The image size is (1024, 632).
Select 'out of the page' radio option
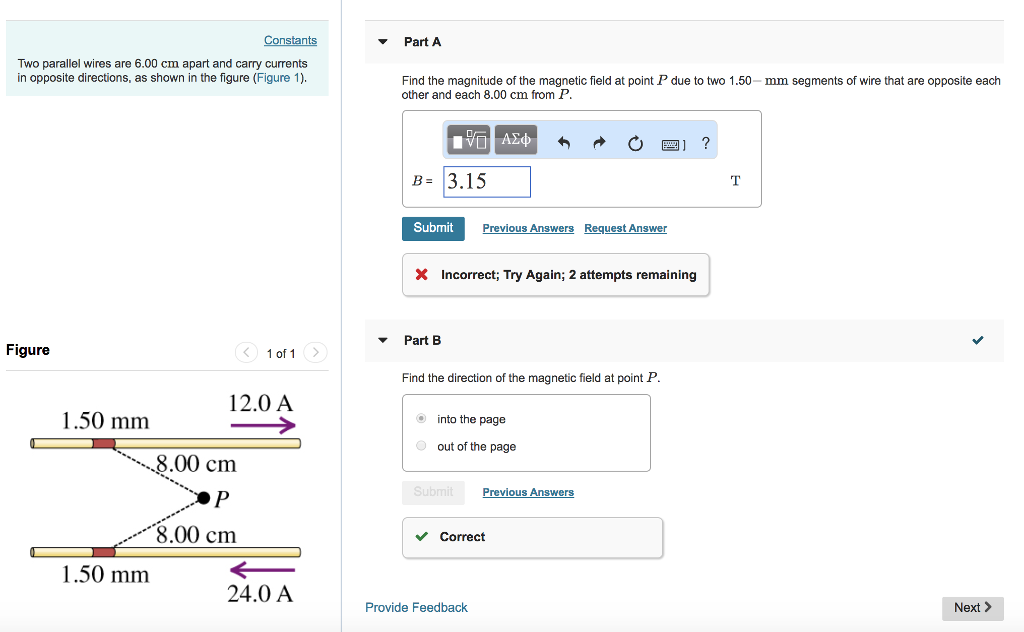421,446
